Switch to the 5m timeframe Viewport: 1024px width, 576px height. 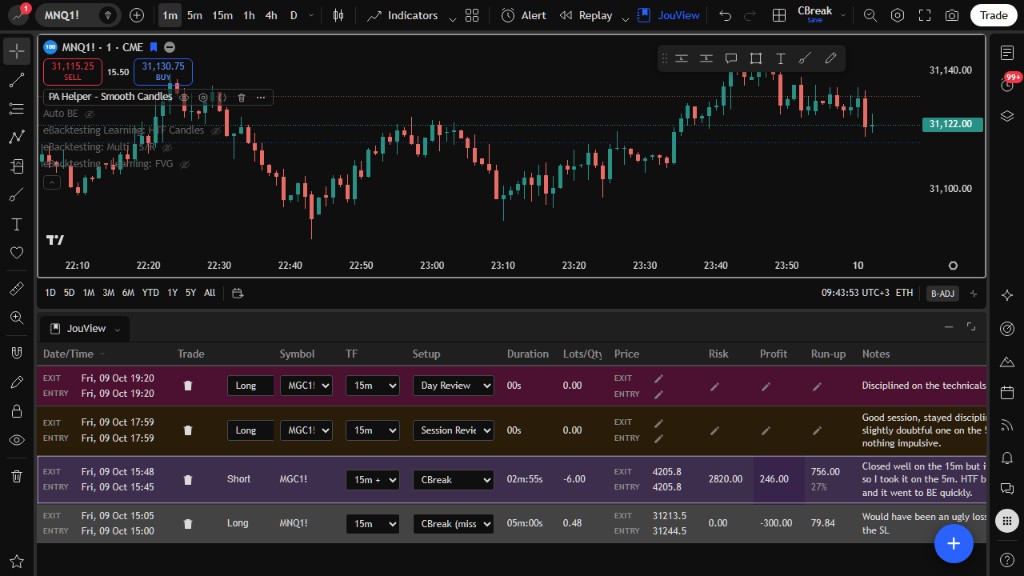(x=195, y=15)
